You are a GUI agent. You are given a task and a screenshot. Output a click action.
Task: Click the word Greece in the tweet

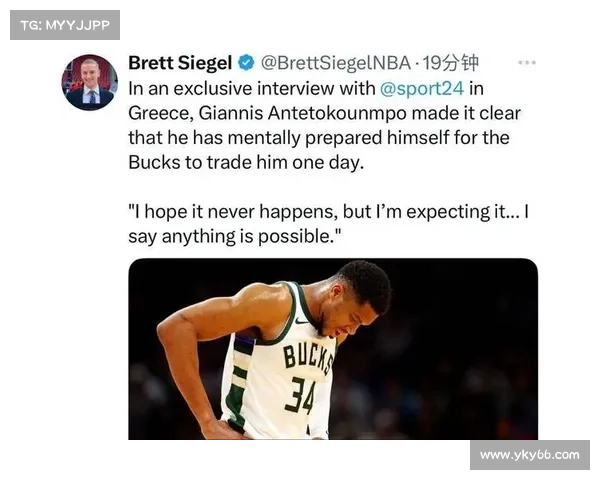(x=161, y=113)
